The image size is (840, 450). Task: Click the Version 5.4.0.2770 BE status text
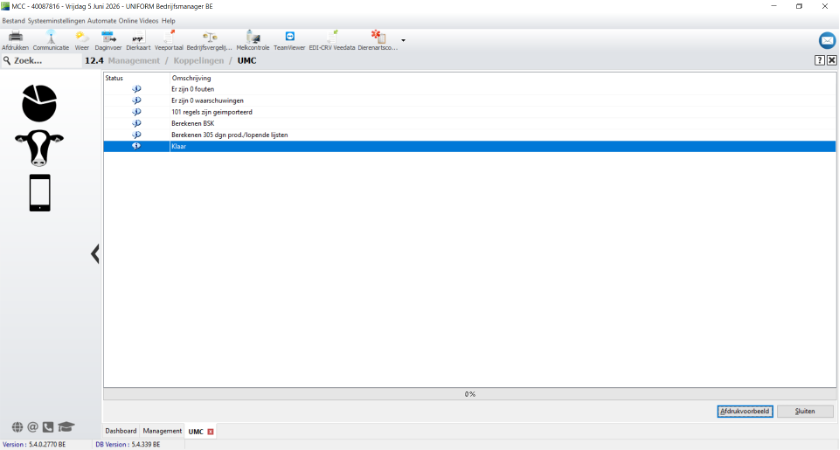pyautogui.click(x=34, y=445)
